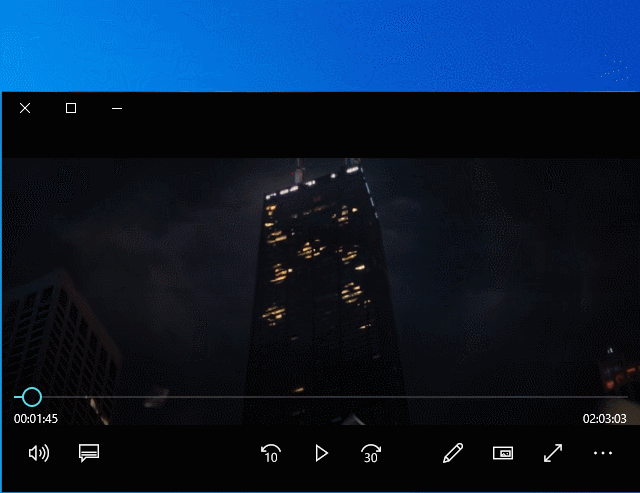Click elapsed time 00:01:45
The width and height of the screenshot is (640, 493).
click(x=36, y=419)
